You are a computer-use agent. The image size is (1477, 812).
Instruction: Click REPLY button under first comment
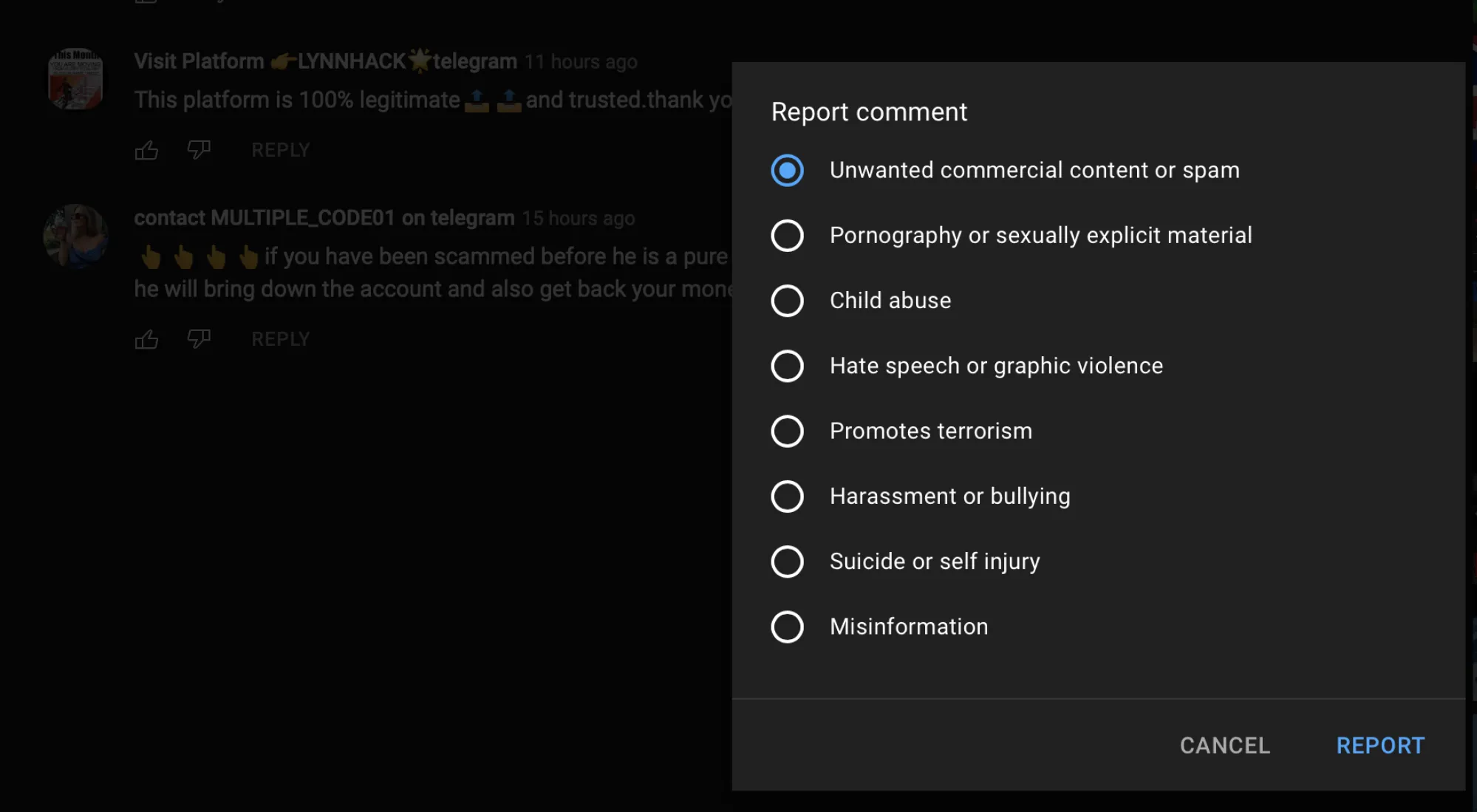click(x=280, y=149)
